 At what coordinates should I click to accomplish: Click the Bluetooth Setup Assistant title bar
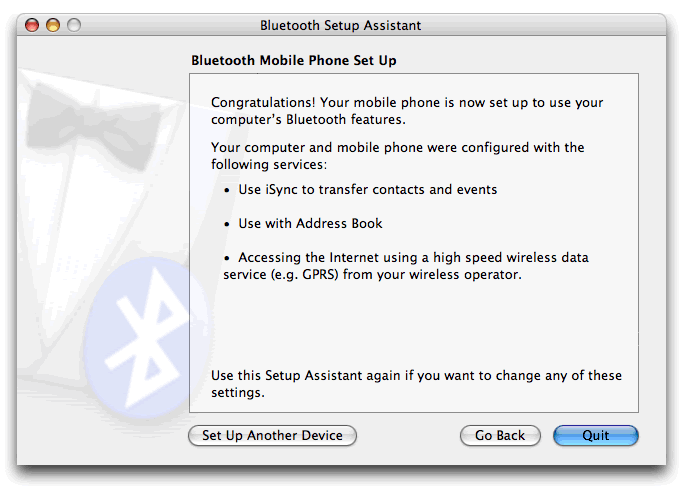[x=340, y=25]
